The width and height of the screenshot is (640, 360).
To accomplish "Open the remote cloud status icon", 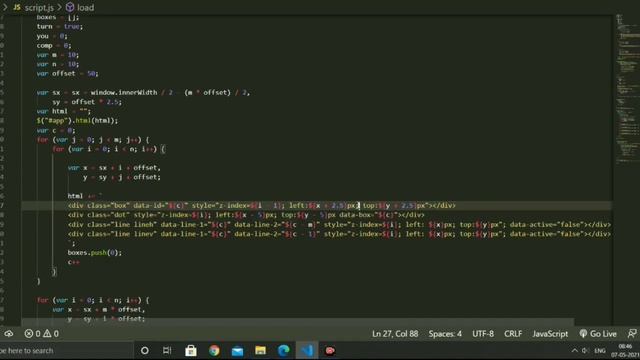I will point(9,334).
